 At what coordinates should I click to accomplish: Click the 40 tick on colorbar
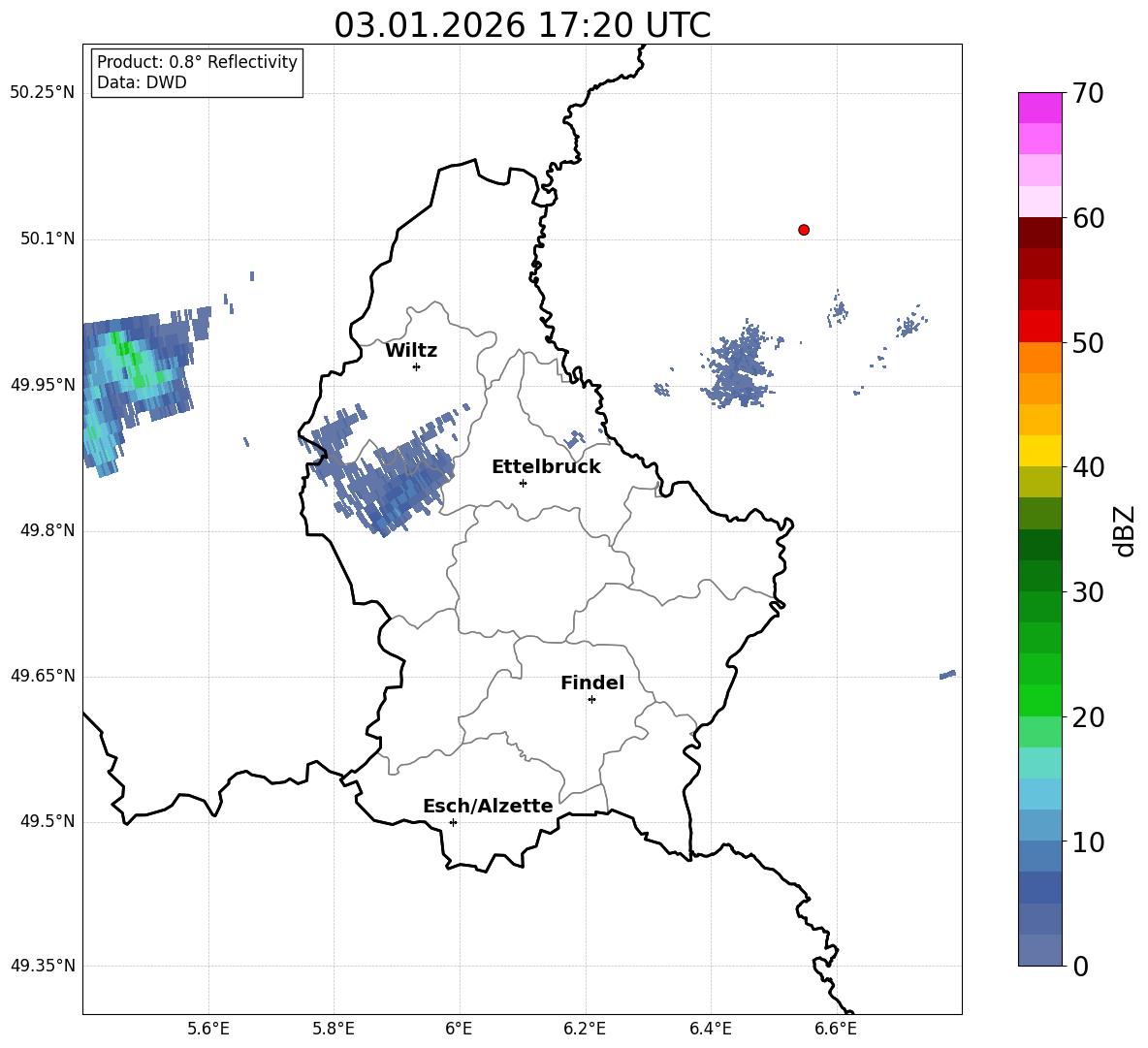(x=1087, y=467)
